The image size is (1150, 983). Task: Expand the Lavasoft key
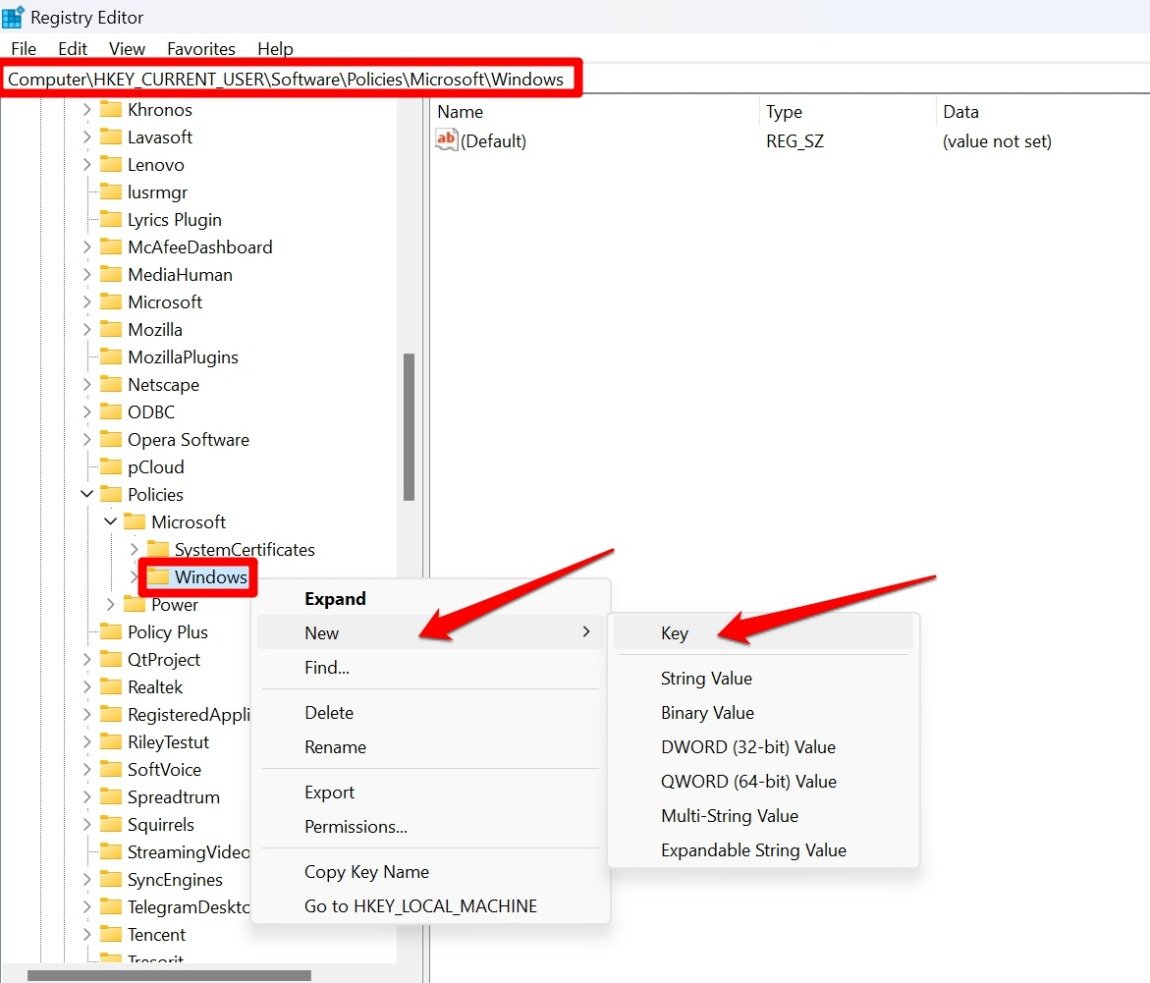(87, 137)
